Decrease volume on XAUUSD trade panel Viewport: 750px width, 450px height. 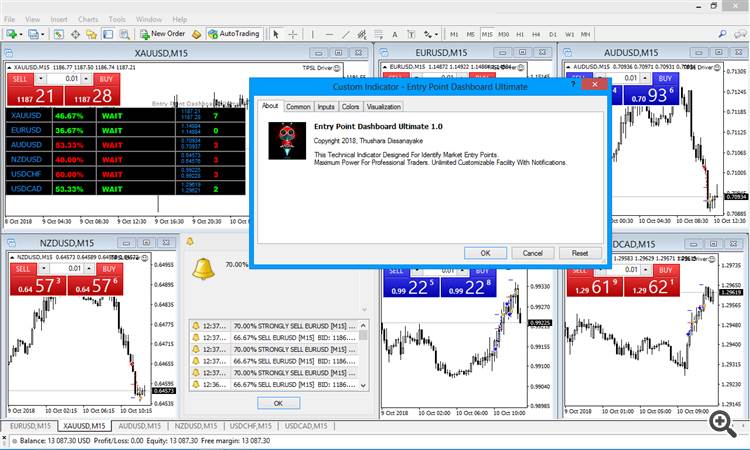click(41, 78)
